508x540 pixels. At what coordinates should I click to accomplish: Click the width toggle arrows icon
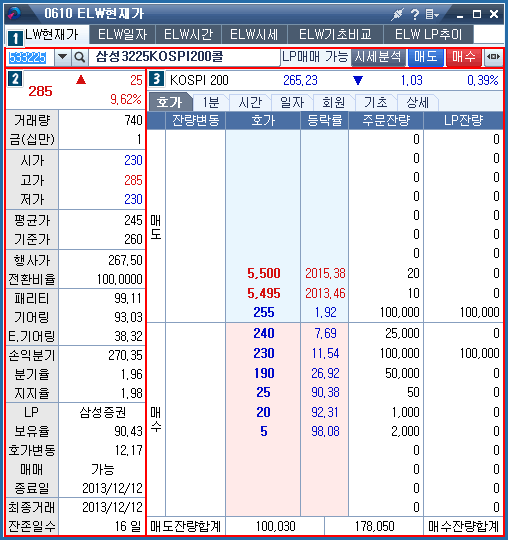(x=493, y=57)
